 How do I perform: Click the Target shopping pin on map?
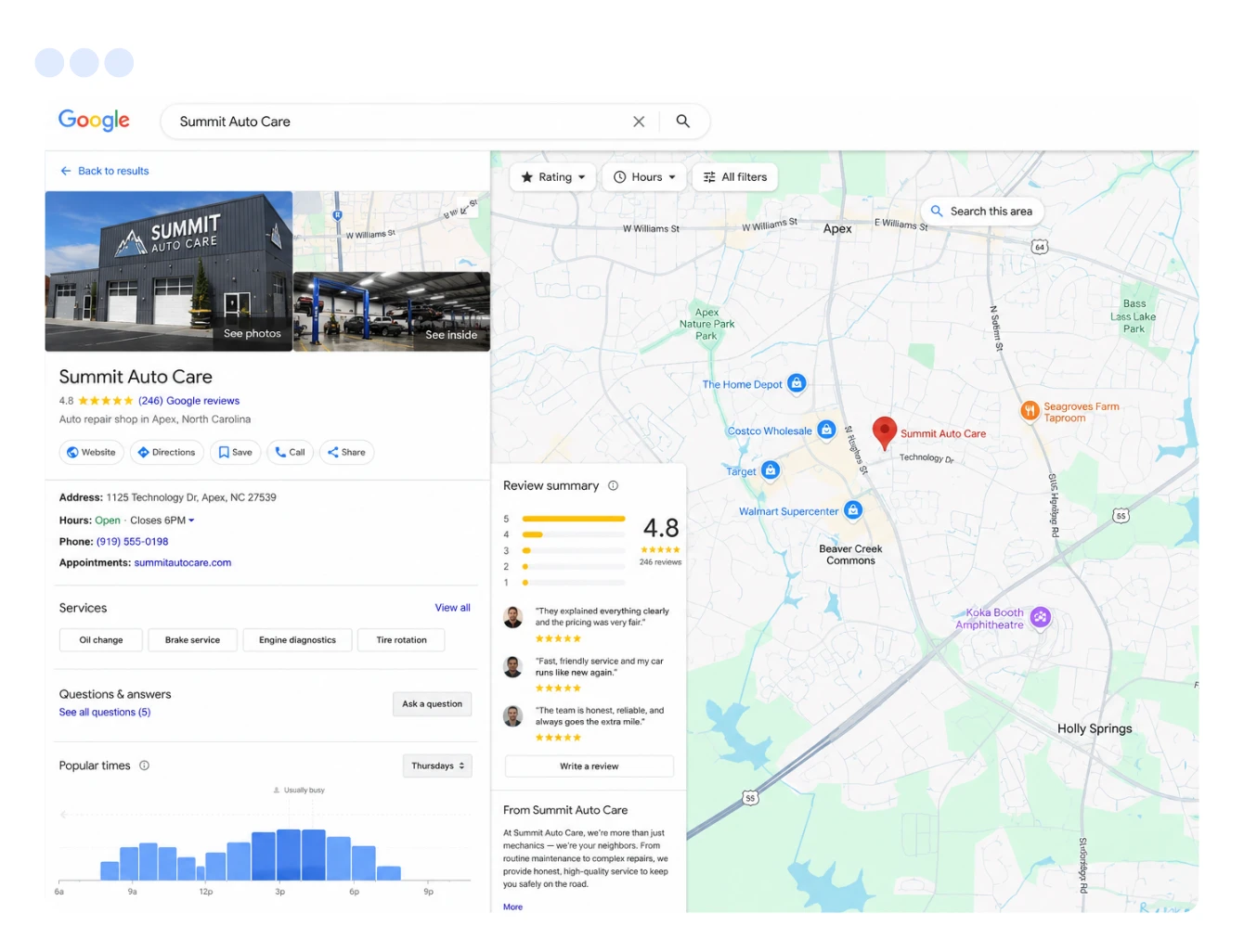point(771,470)
